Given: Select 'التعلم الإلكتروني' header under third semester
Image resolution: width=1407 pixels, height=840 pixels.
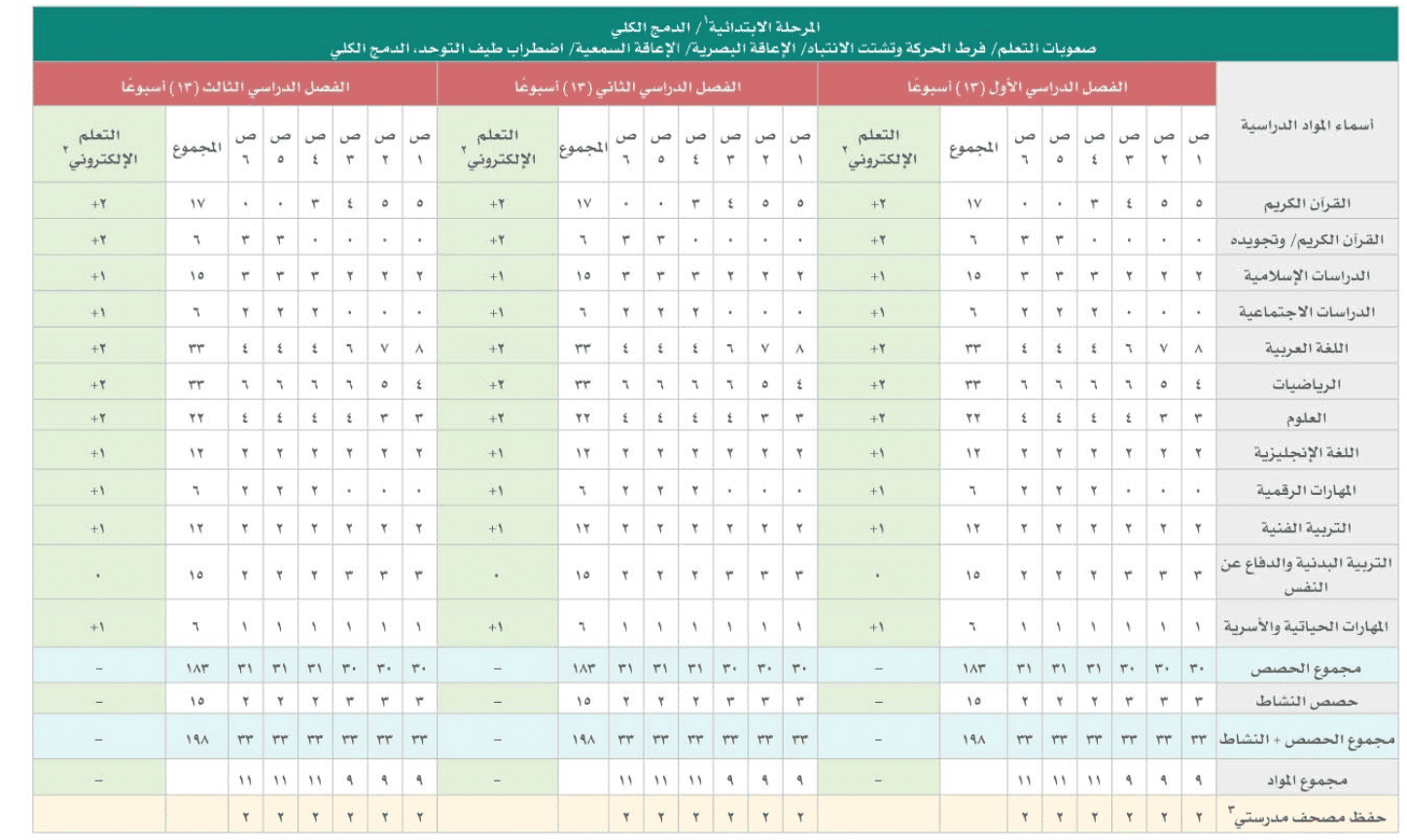Looking at the screenshot, I should click(99, 147).
